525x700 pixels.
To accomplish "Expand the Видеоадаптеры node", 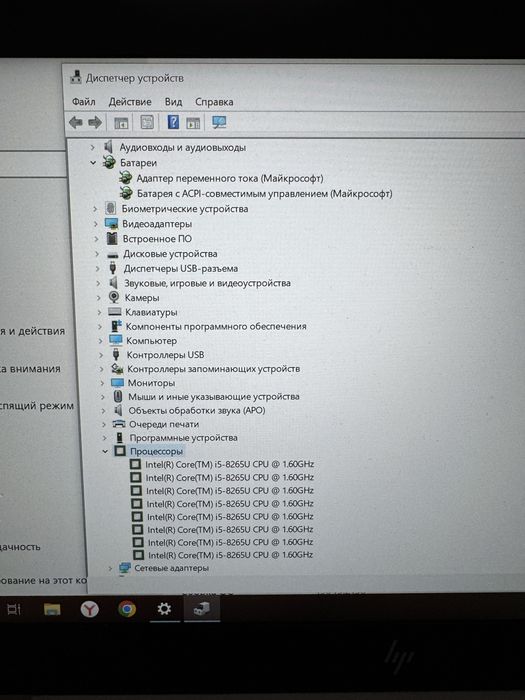I will pyautogui.click(x=96, y=224).
